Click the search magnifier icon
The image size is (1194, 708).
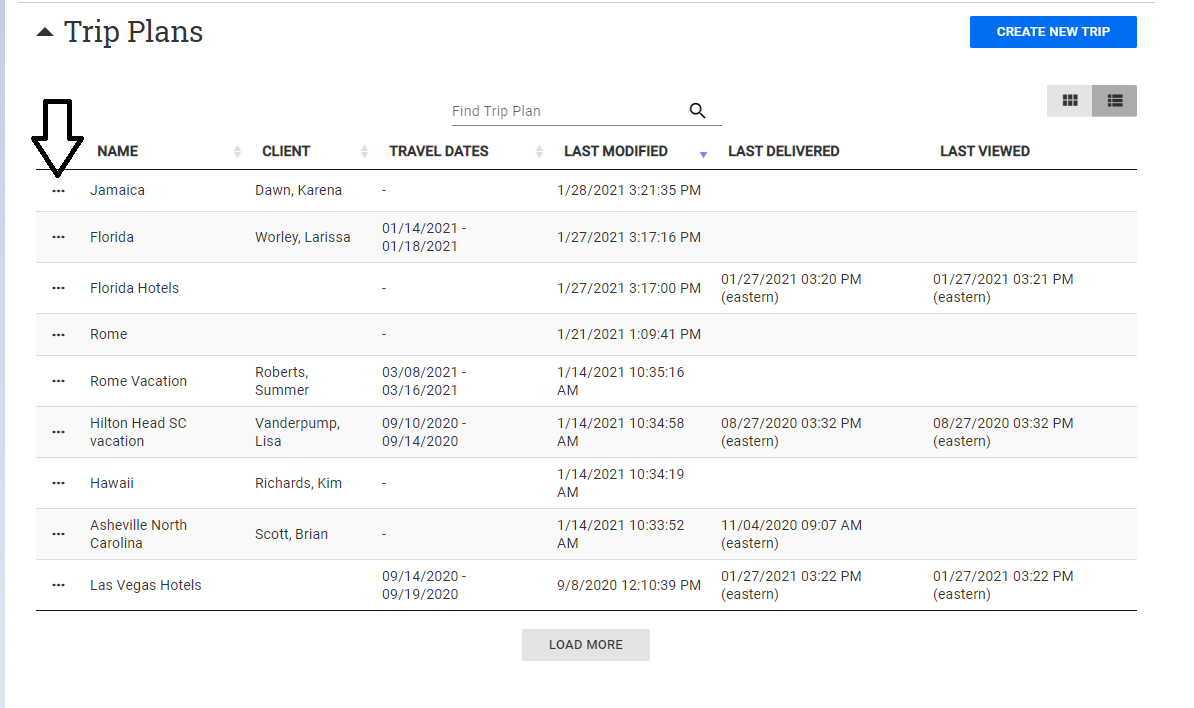698,111
